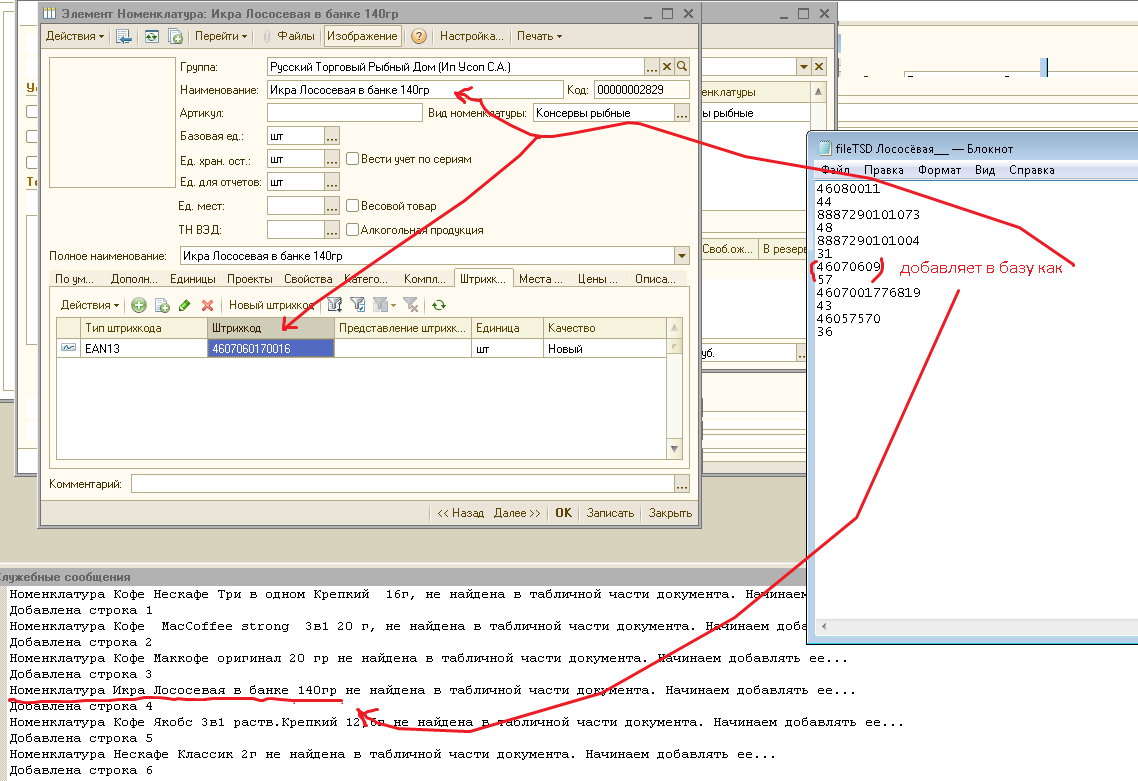Toggle the Весовой товар checkbox

353,206
